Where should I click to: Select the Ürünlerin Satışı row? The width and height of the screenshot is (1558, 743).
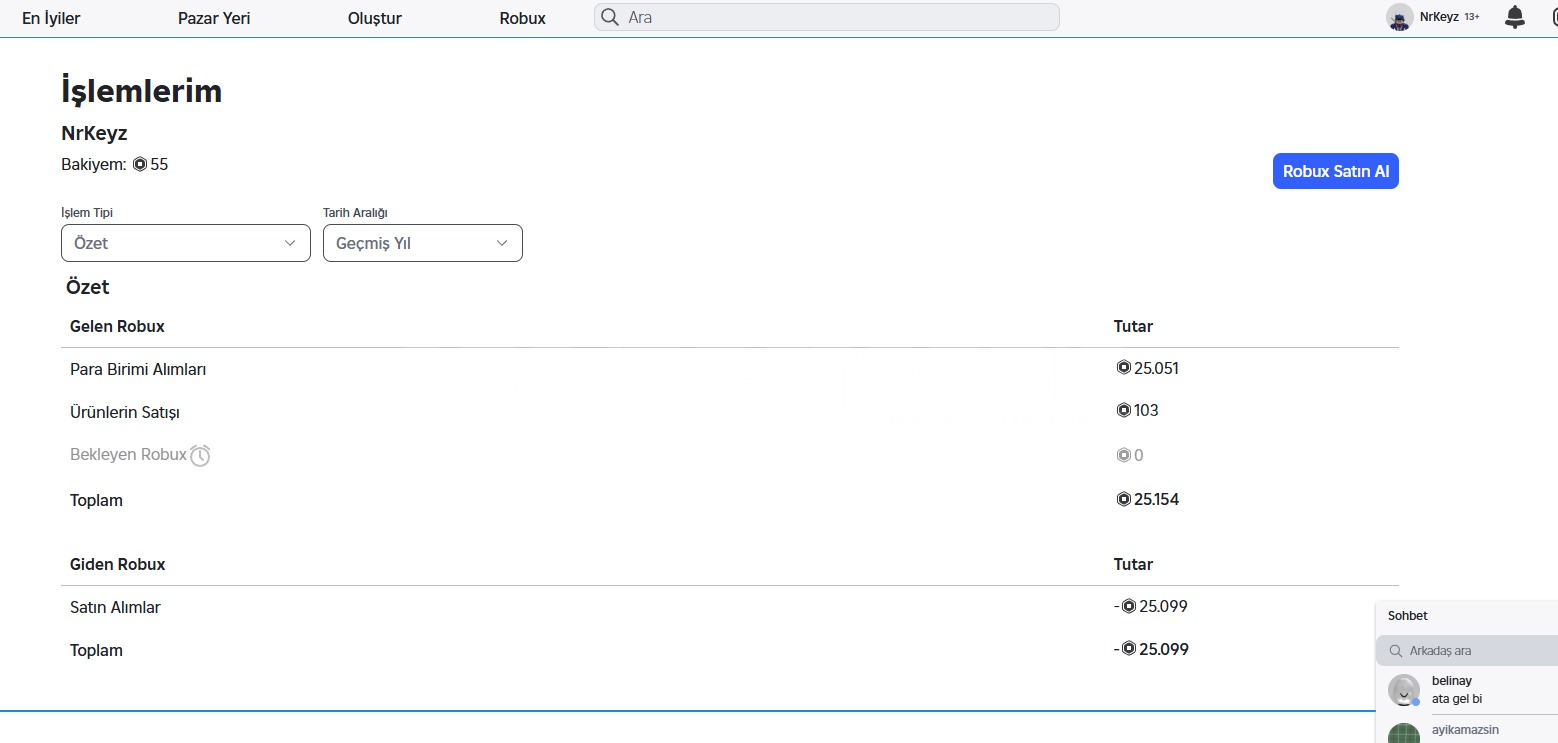point(730,412)
